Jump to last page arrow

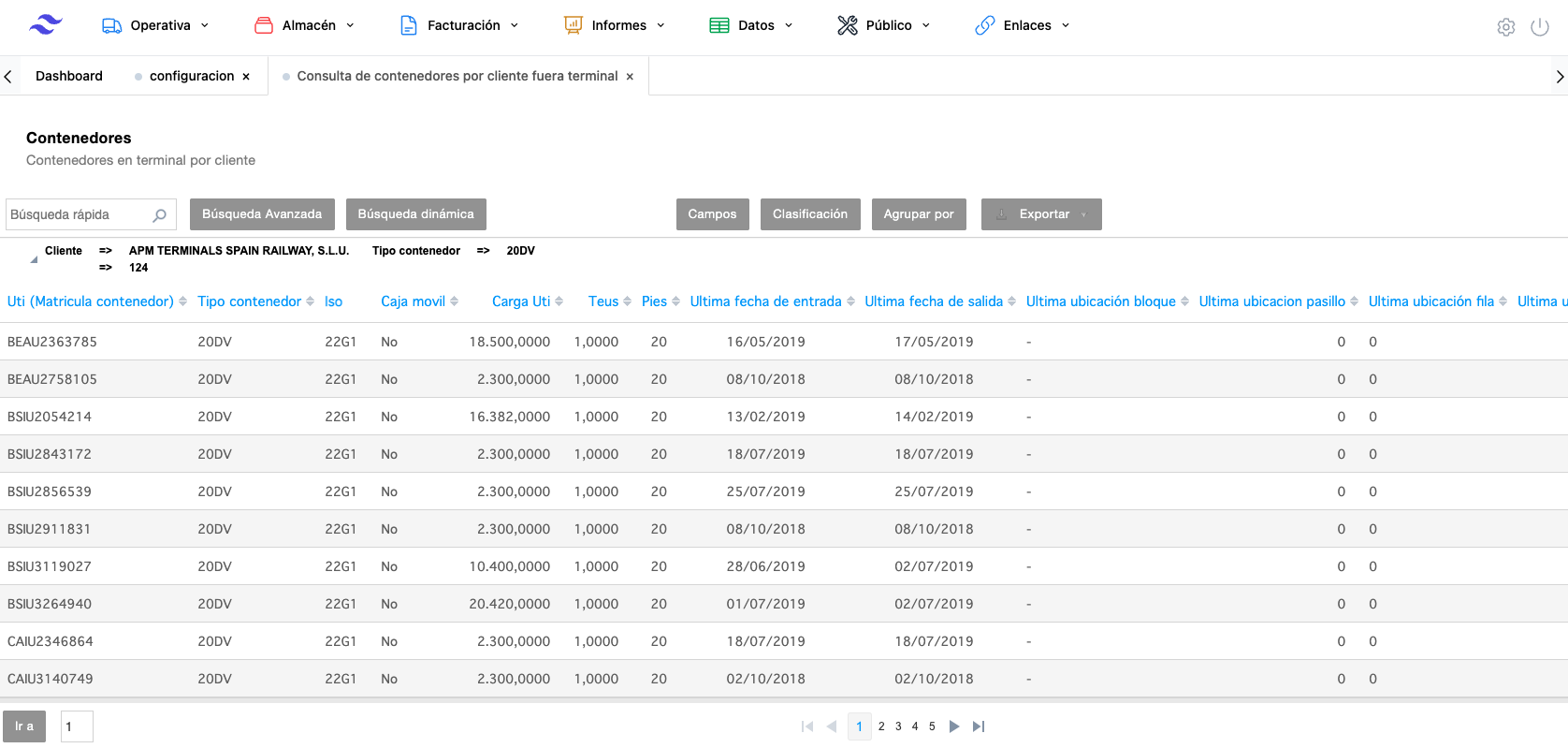979,726
